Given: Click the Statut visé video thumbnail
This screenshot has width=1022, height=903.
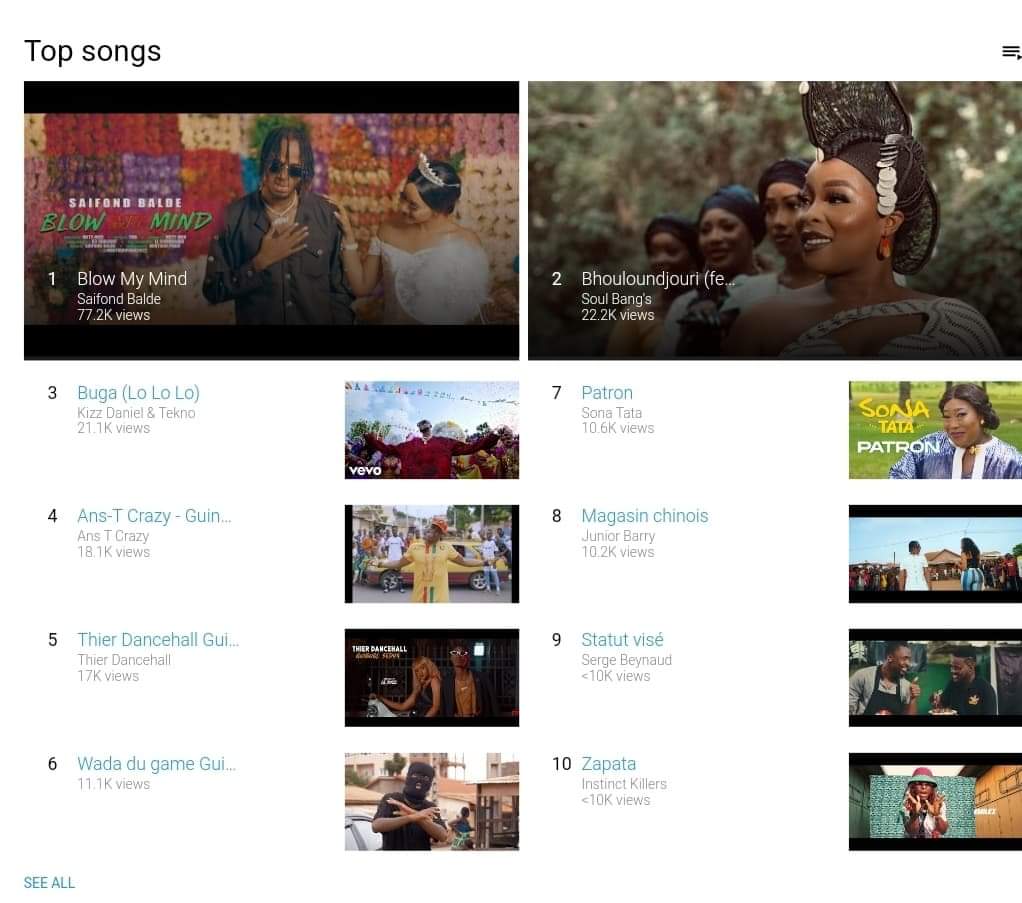Looking at the screenshot, I should coord(935,677).
